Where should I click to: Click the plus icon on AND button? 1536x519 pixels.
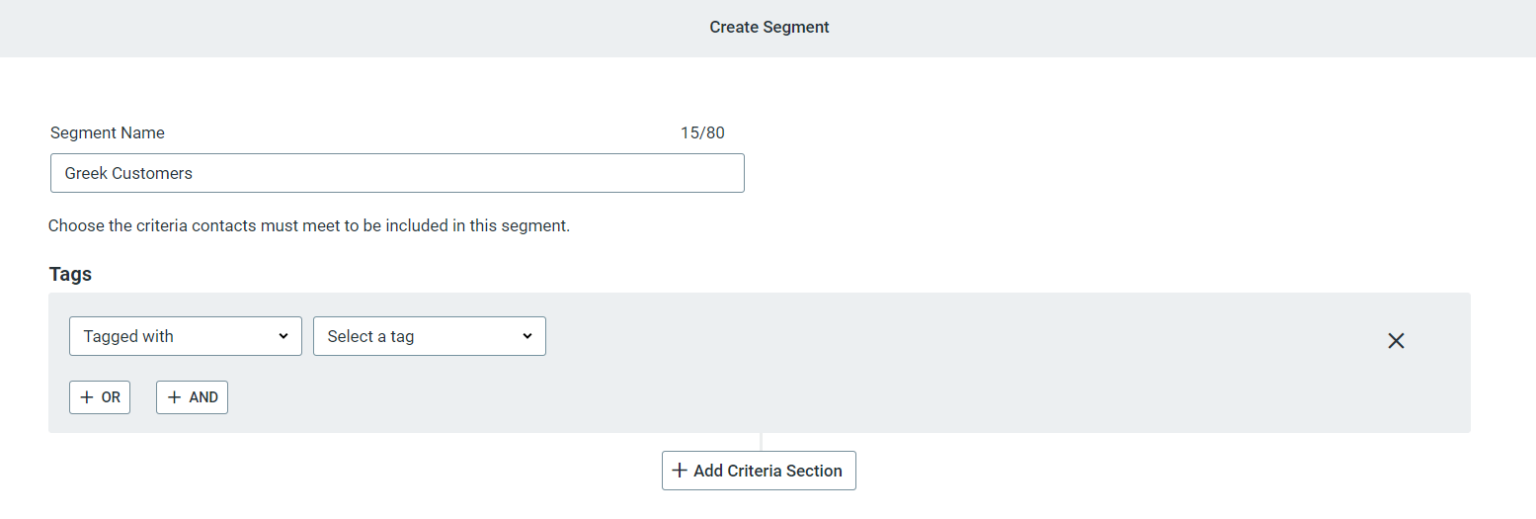coord(174,398)
